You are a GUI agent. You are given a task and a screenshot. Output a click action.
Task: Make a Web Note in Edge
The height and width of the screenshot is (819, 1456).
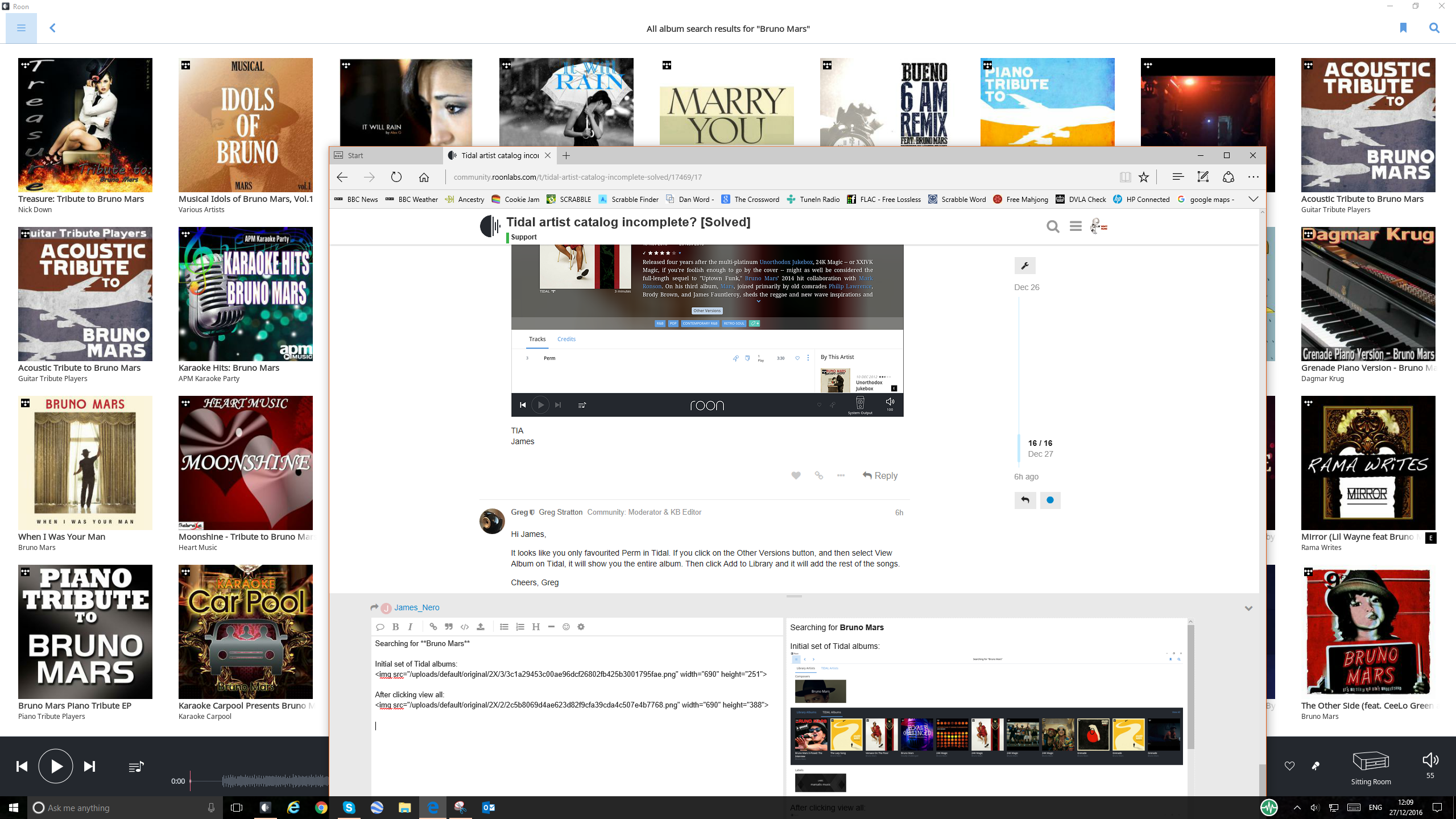coord(1203,177)
